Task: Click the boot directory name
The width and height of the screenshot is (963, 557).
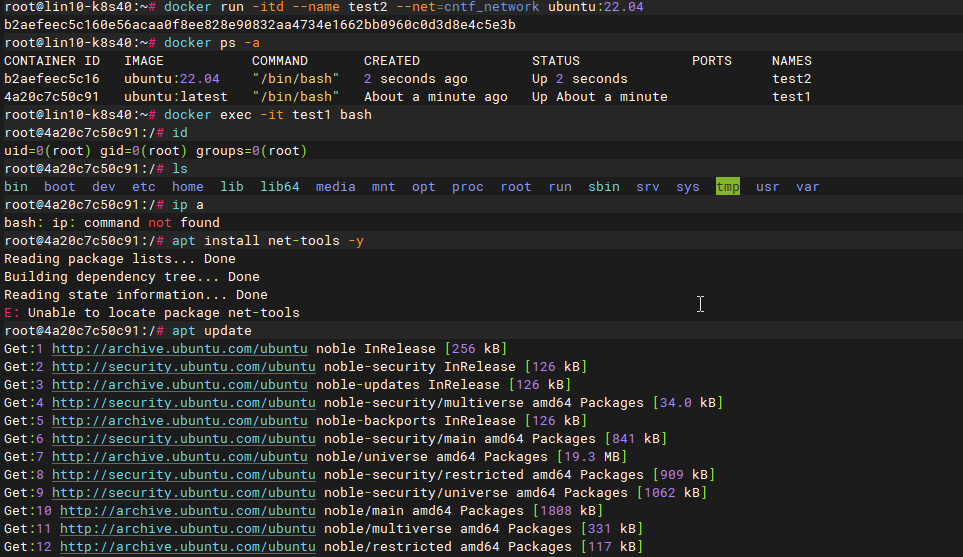Action: point(60,187)
